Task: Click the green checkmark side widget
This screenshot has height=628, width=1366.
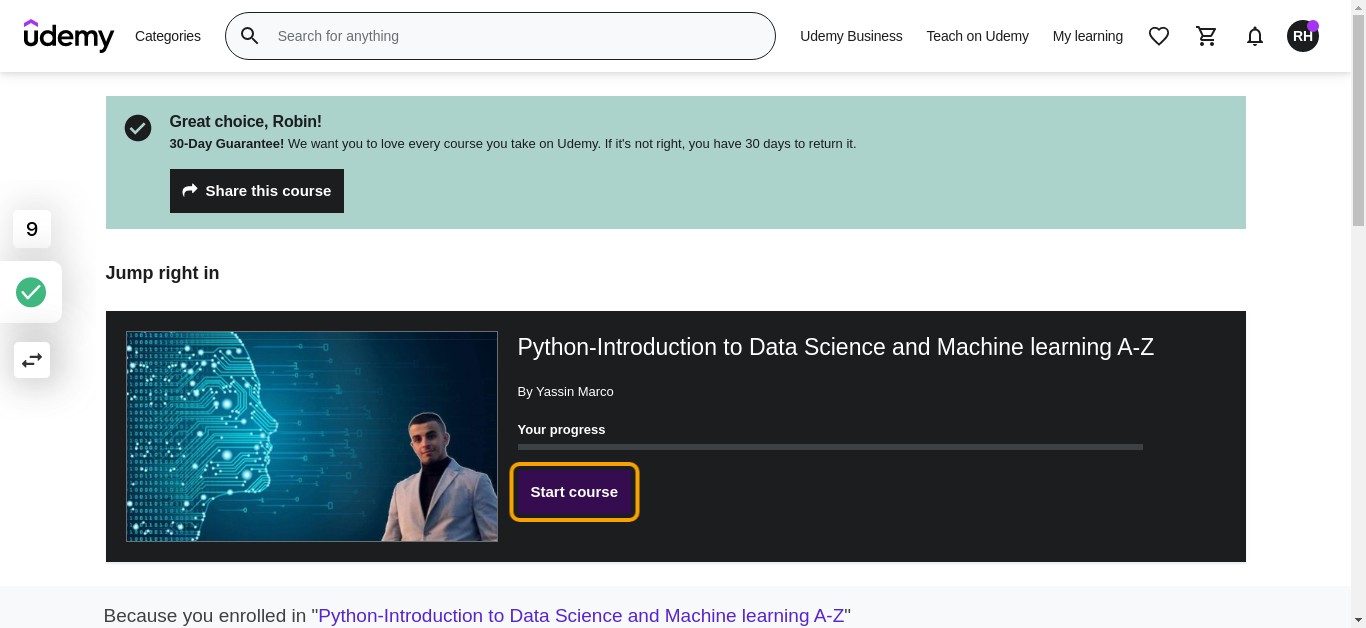Action: pos(31,292)
